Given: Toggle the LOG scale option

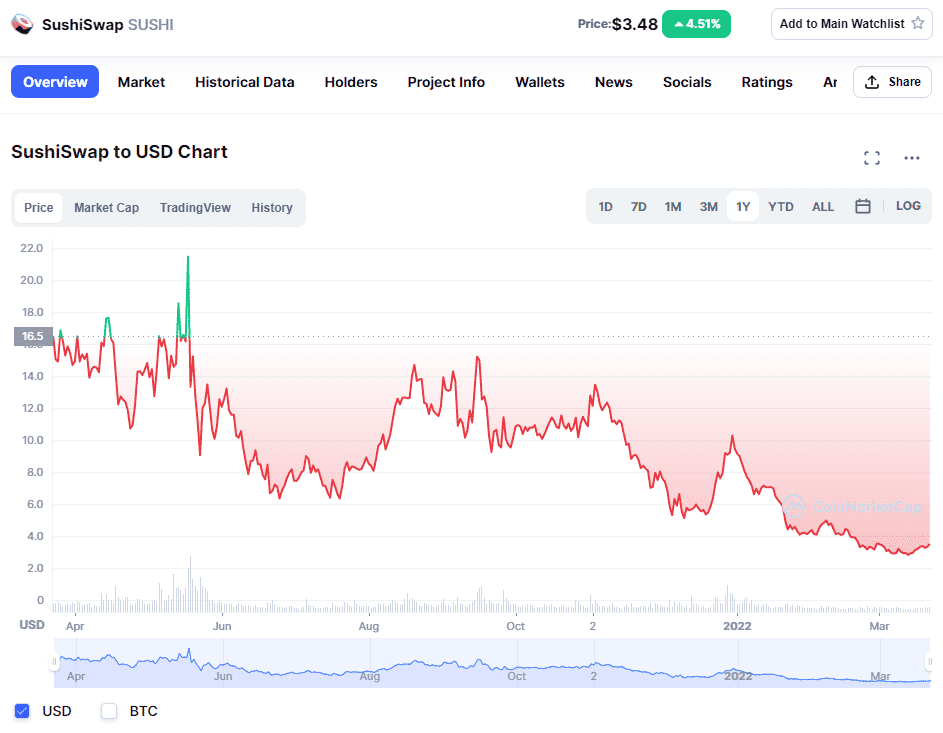Looking at the screenshot, I should (908, 206).
